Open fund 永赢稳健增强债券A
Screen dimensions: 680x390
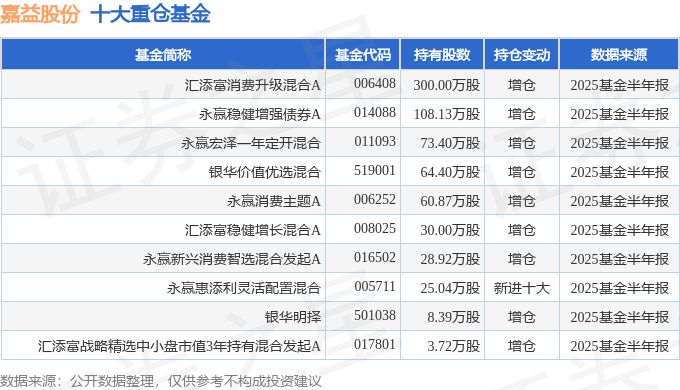260,114
